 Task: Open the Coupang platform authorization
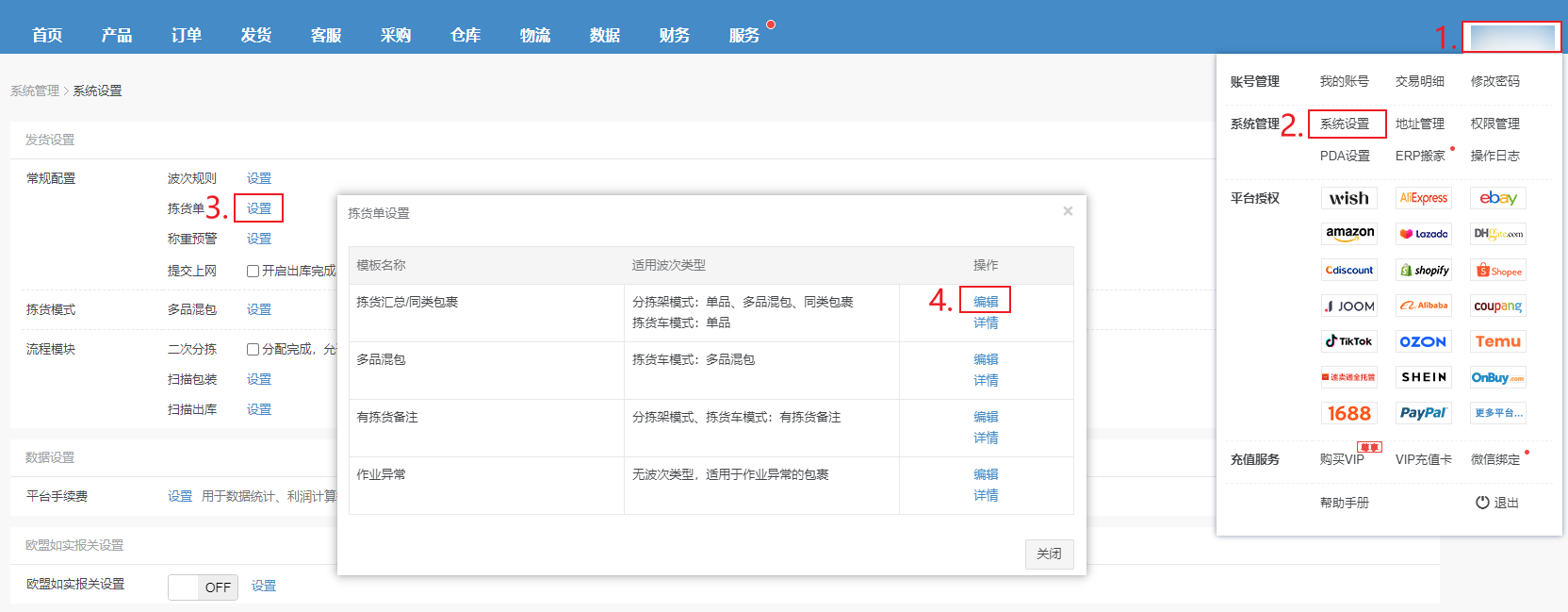click(x=1497, y=306)
